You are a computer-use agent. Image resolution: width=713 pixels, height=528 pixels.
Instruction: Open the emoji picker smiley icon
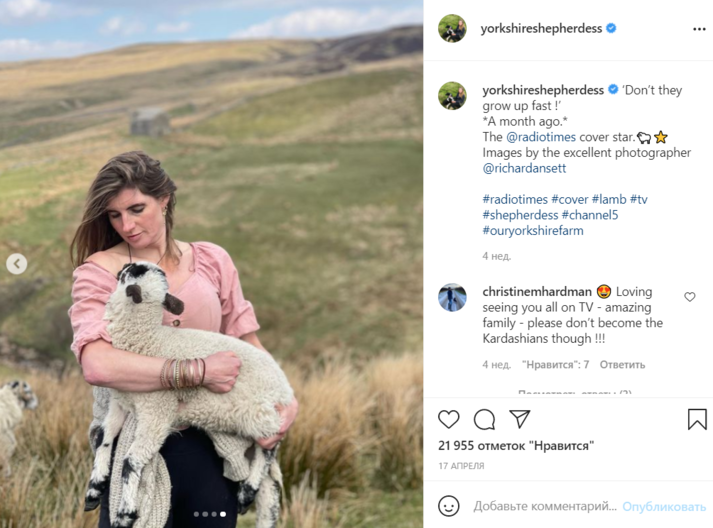tap(448, 506)
